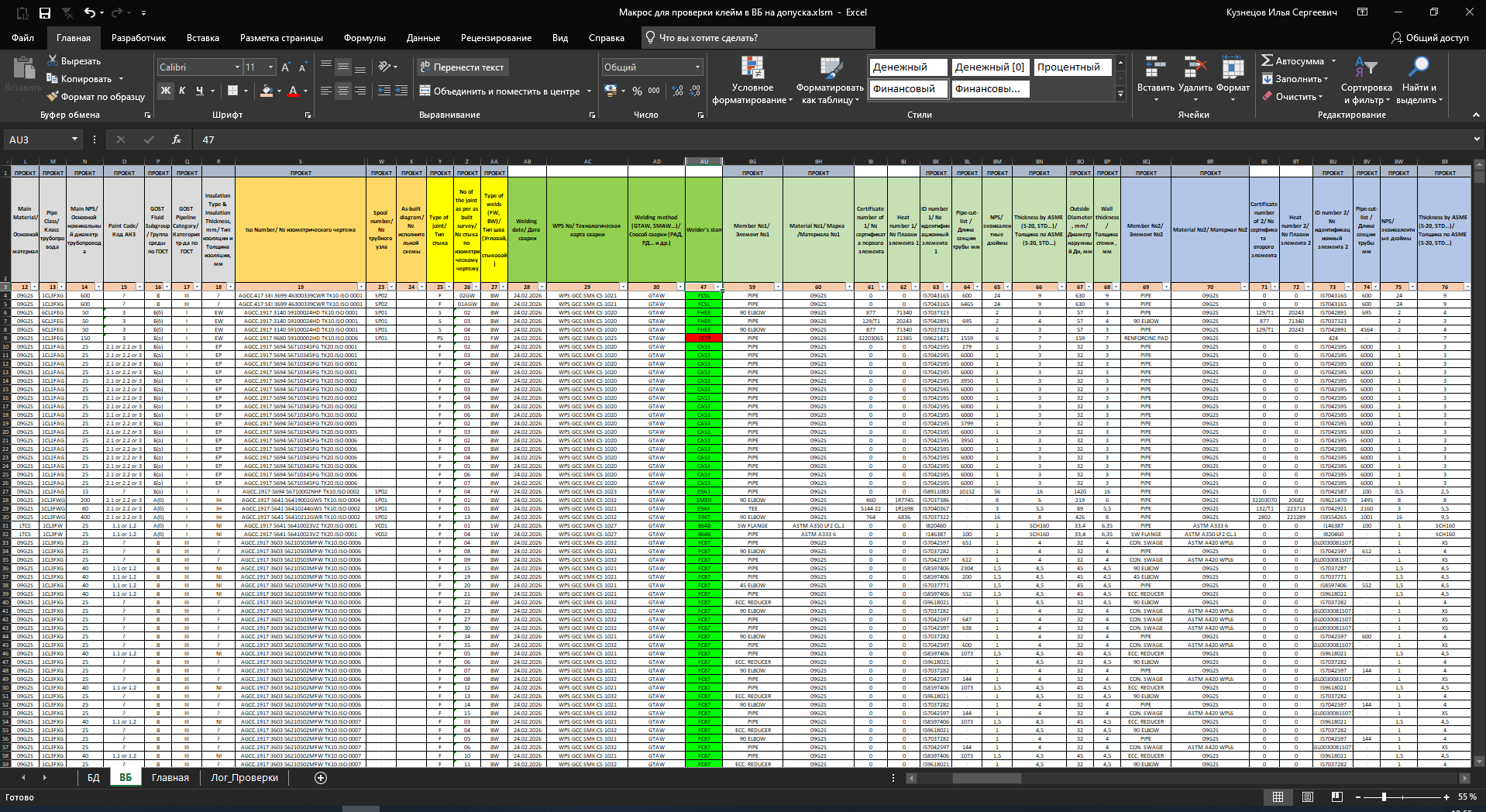Open the Формулы ribbon tab
The image size is (1486, 812).
pos(364,37)
